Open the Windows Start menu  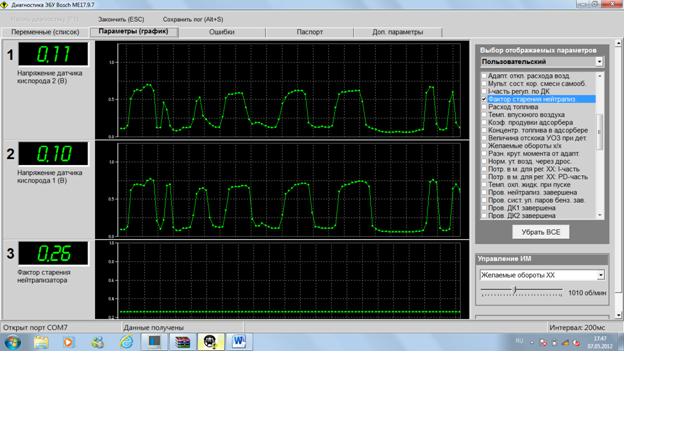[x=12, y=341]
